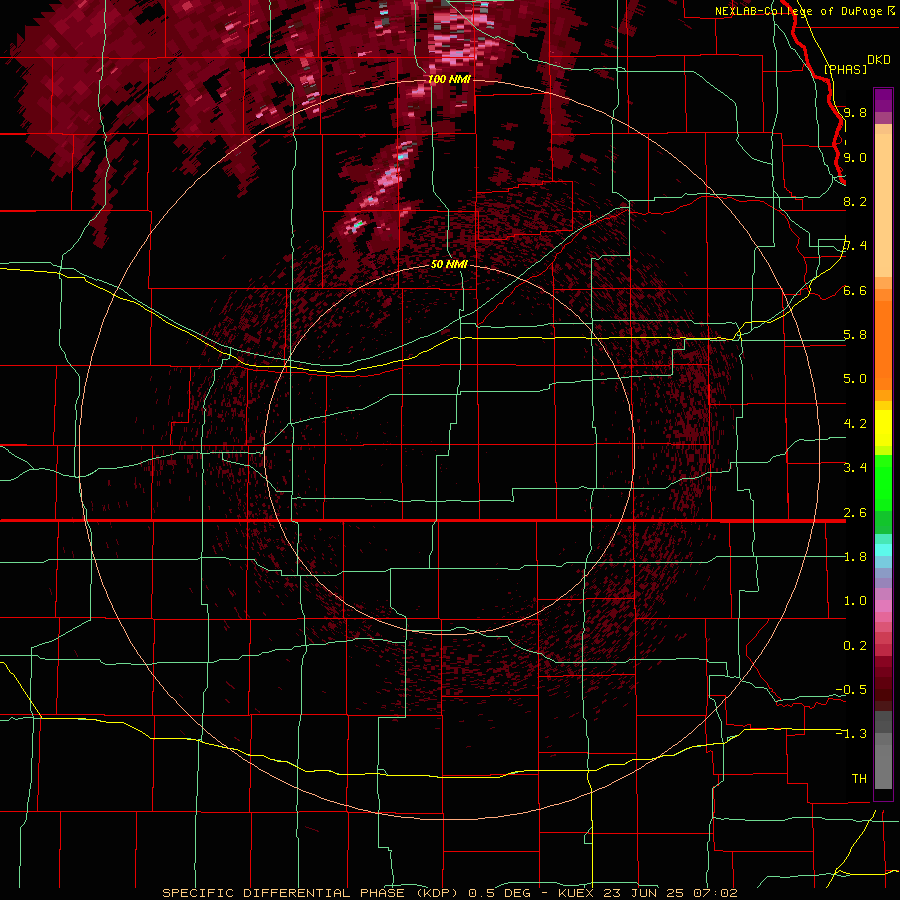Click the peach segment of the color bar
The image size is (900, 900).
click(x=883, y=207)
